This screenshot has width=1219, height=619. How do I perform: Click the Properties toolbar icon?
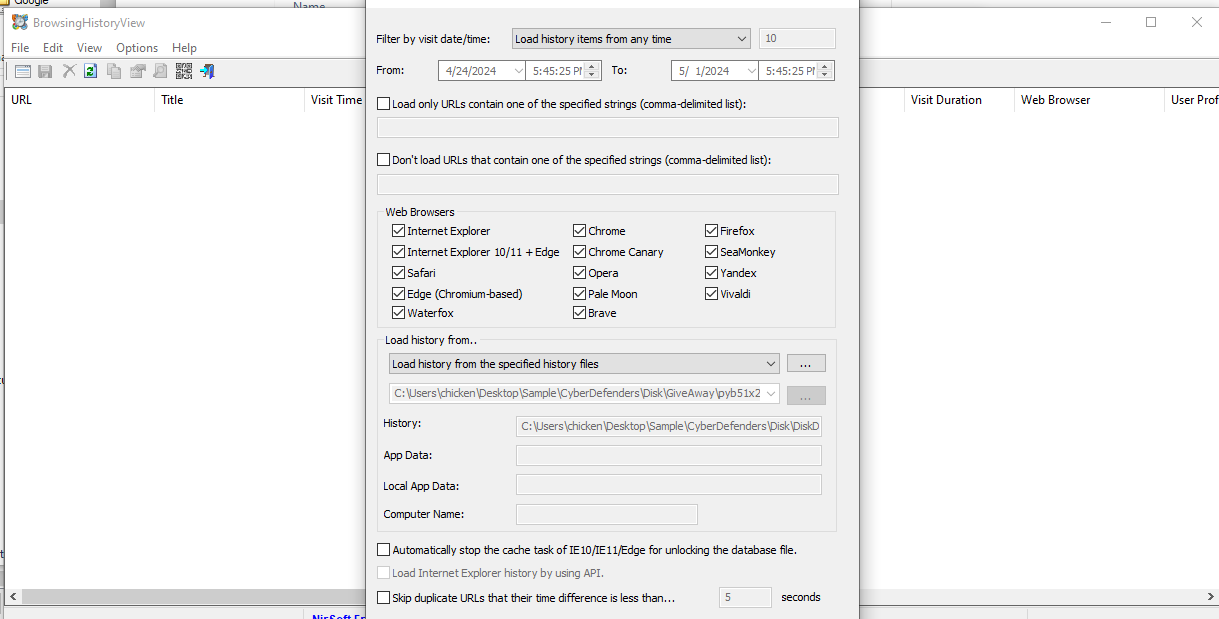coord(137,71)
